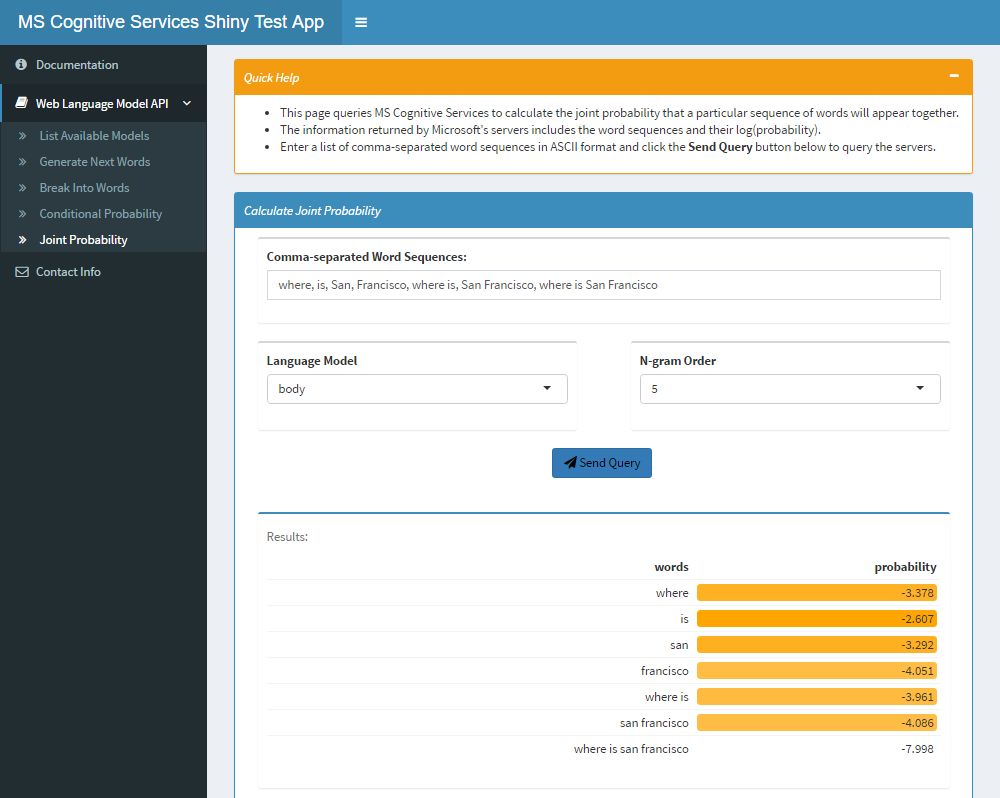1000x798 pixels.
Task: Click the 'san francisco' words cell
Action: click(x=654, y=723)
